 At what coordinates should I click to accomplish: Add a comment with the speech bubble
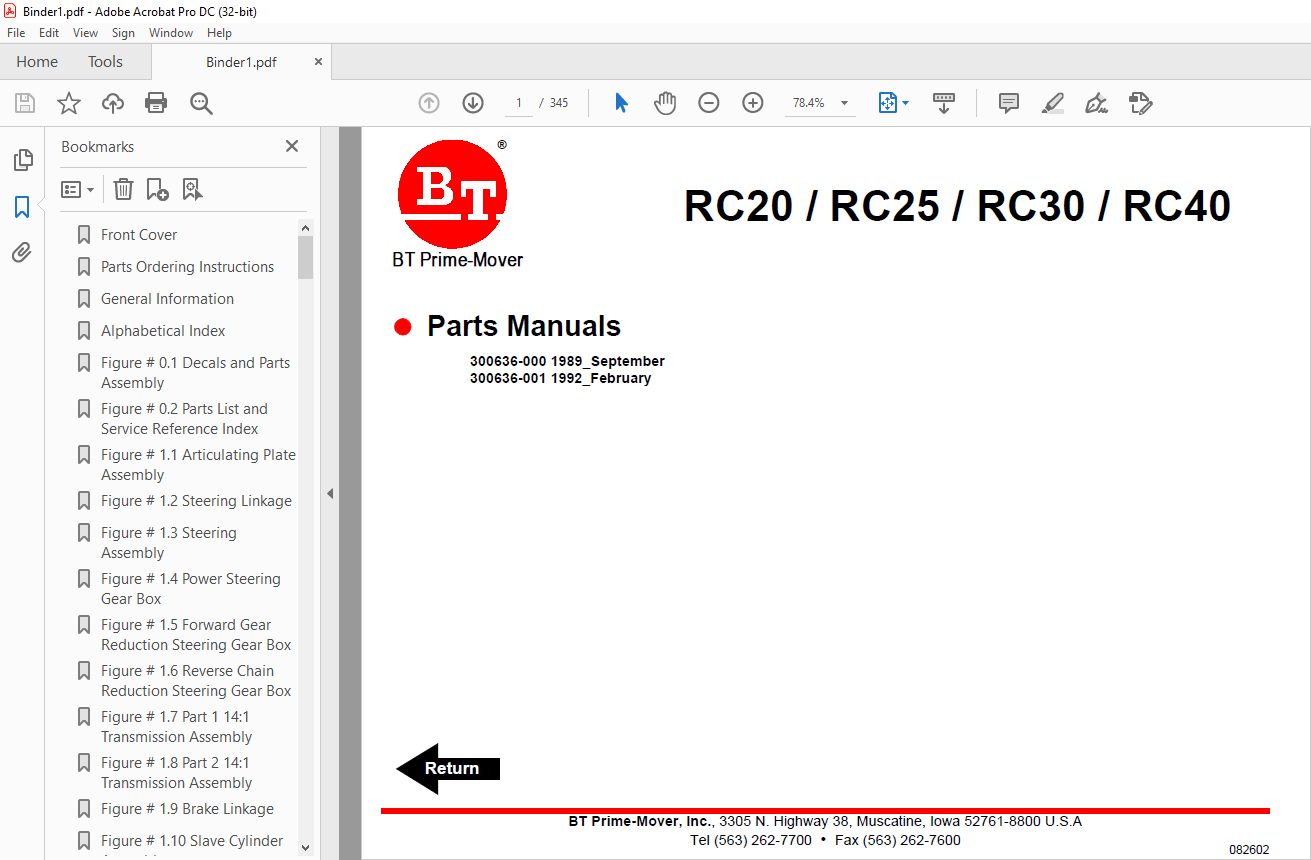(1009, 103)
